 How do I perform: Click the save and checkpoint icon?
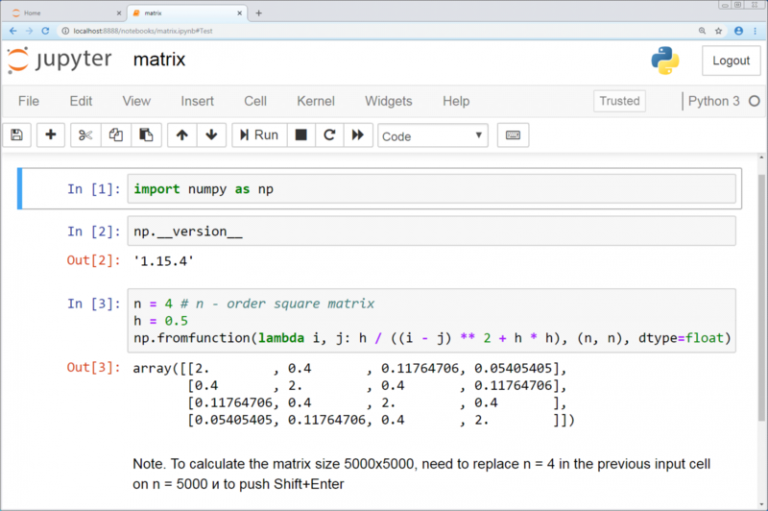(x=17, y=135)
